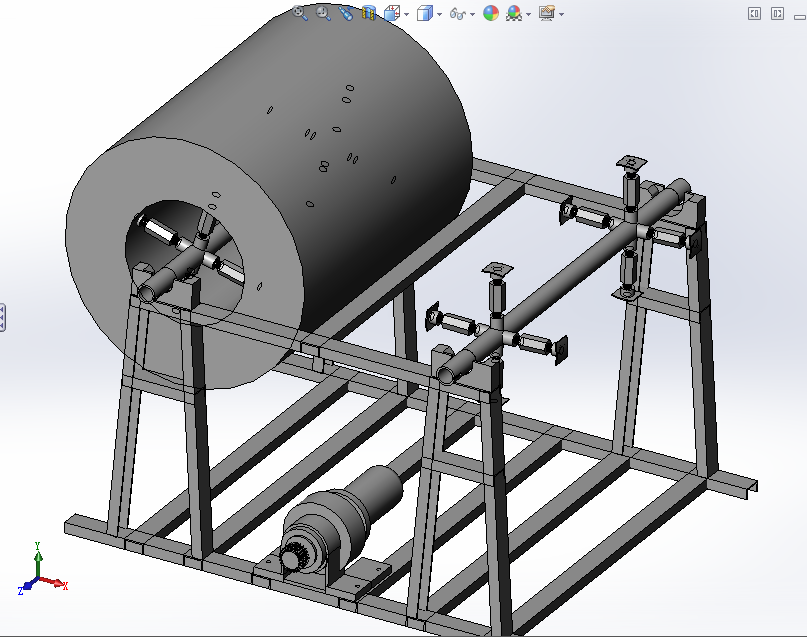The height and width of the screenshot is (637, 807).
Task: Click the Display Style icon
Action: 425,13
